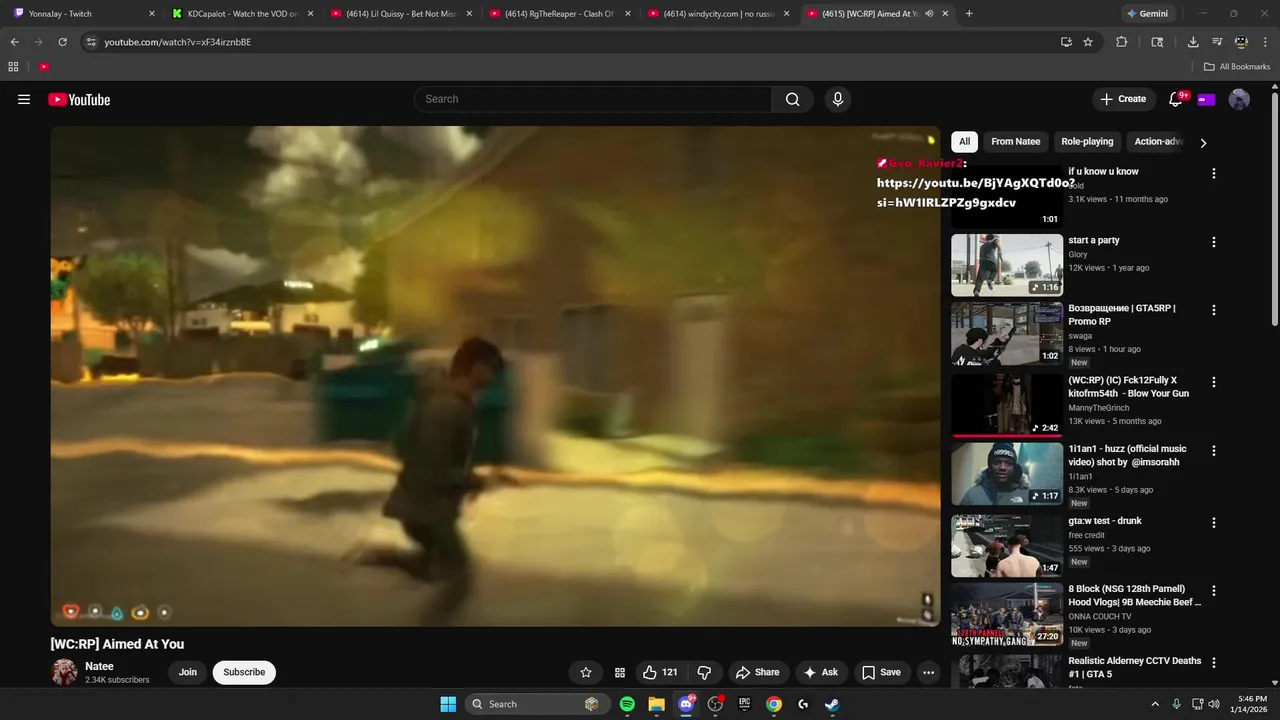Open YouTube notifications bell
1280x720 pixels.
click(x=1176, y=99)
